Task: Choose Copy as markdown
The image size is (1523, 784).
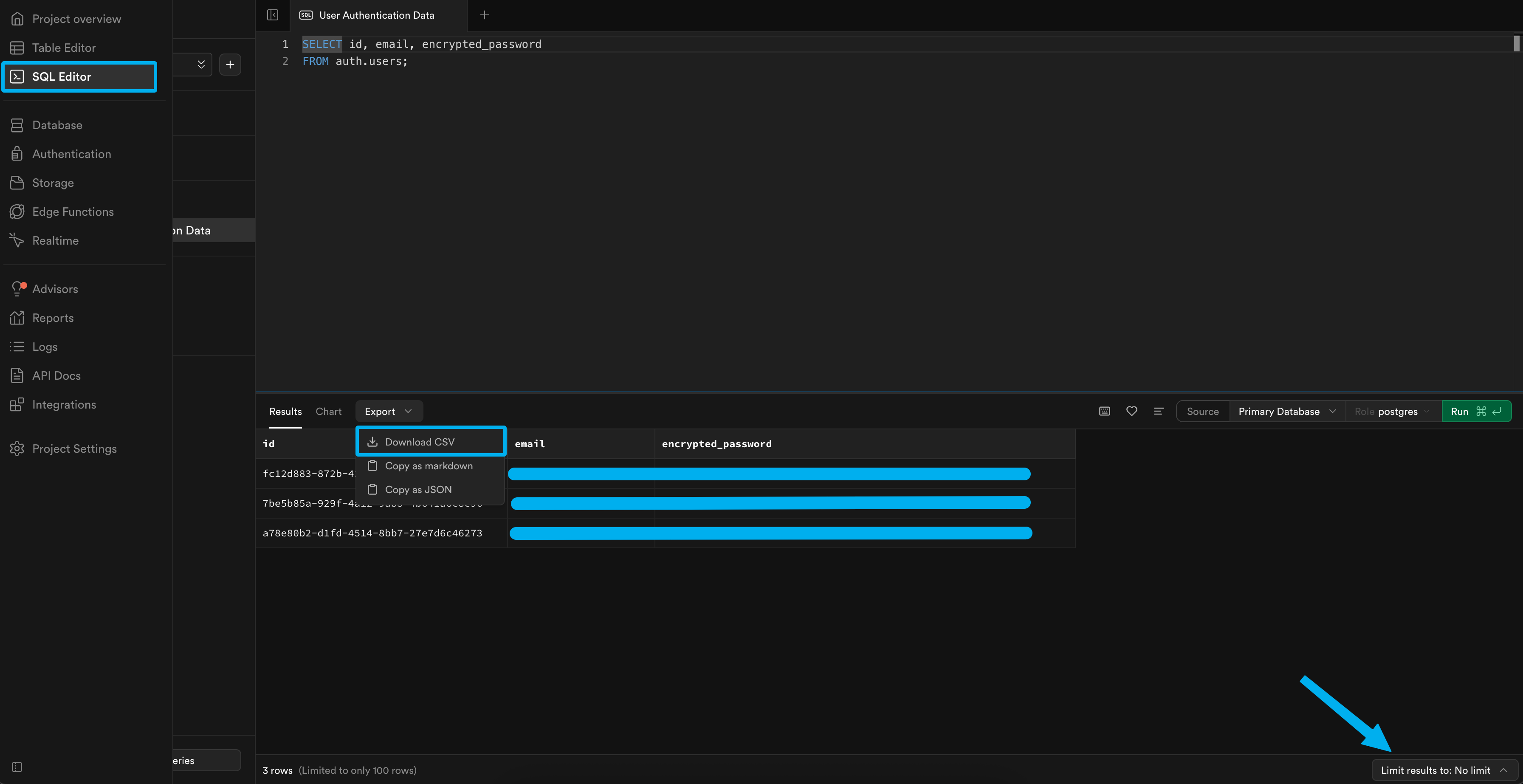Action: 431,466
